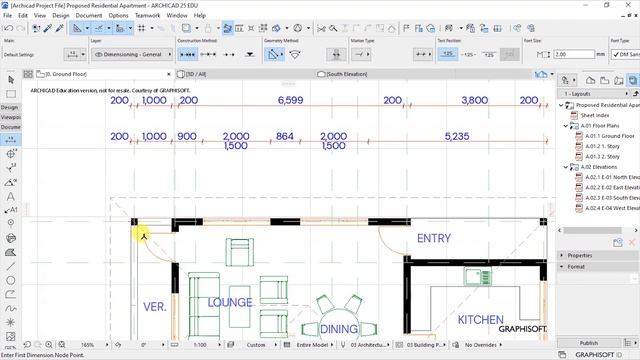Select the Fill tool icon

pyautogui.click(x=11, y=252)
